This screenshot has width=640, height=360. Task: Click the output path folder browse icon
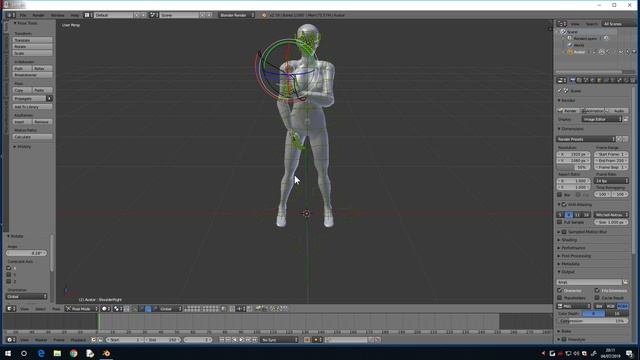tap(625, 282)
